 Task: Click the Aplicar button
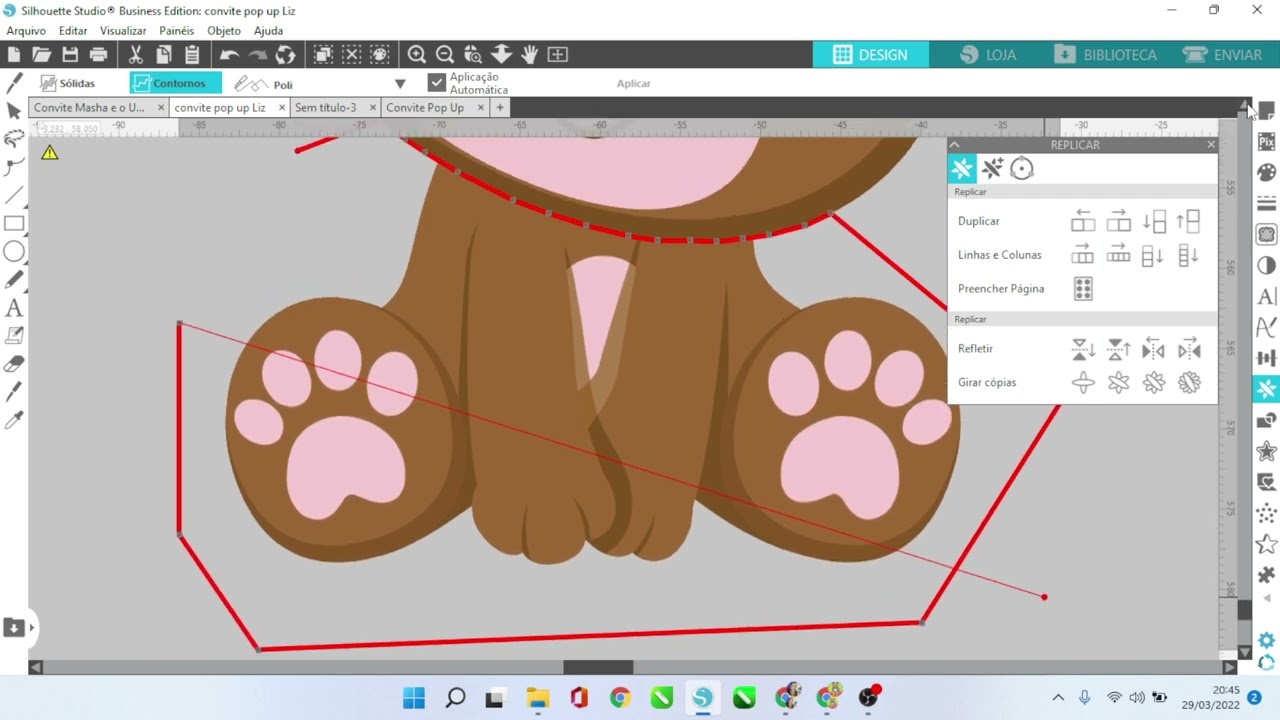pos(634,84)
